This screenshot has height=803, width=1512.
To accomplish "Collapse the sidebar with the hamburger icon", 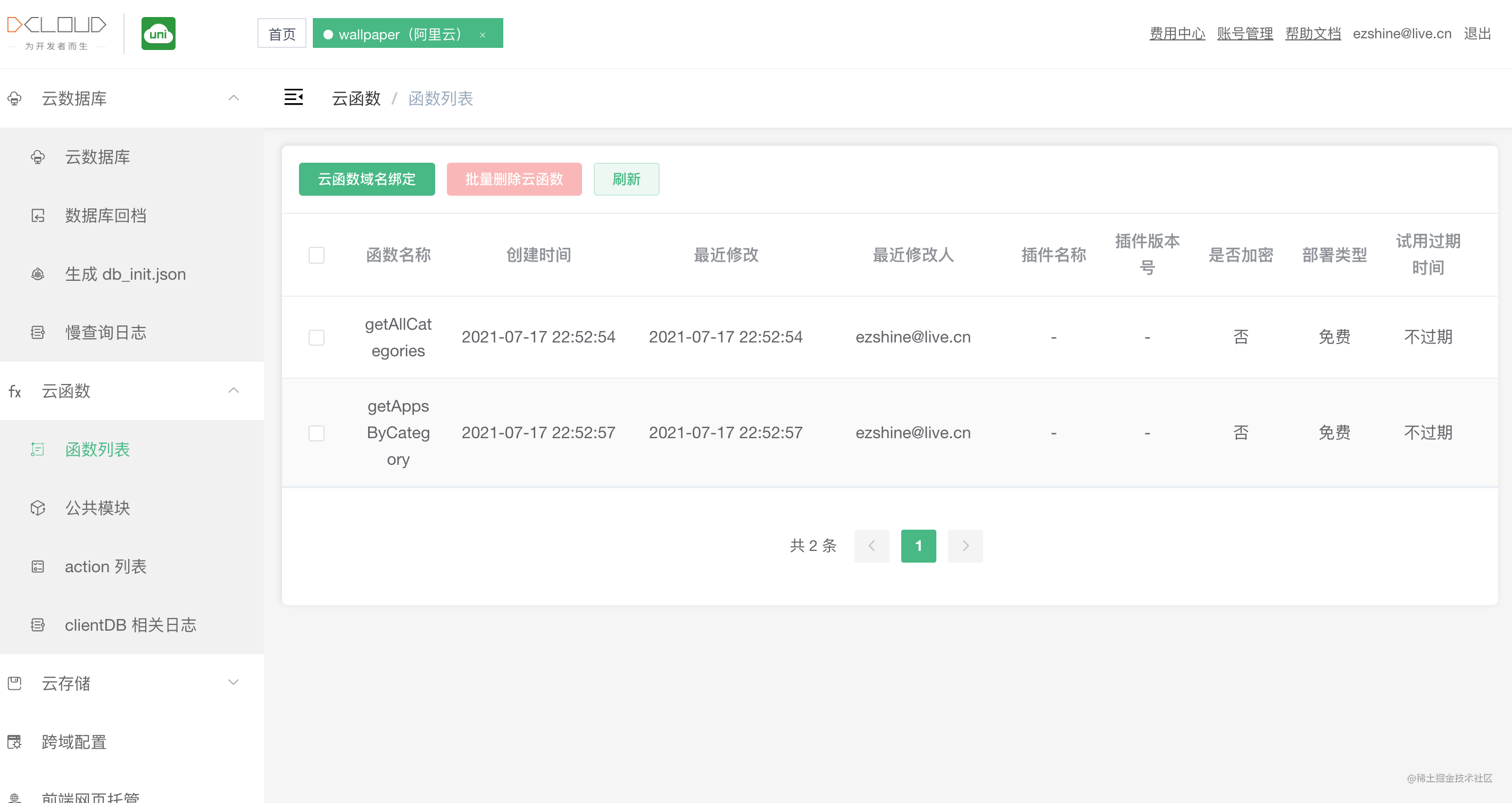I will pos(294,97).
